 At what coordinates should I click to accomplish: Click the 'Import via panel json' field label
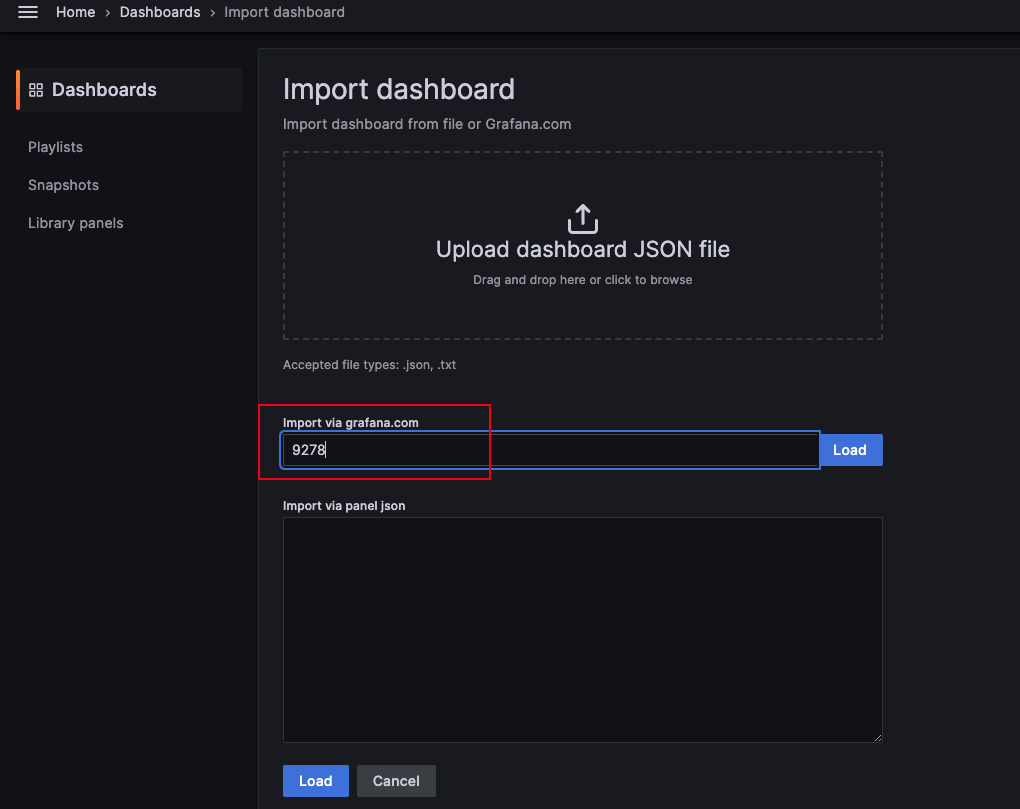coord(344,506)
